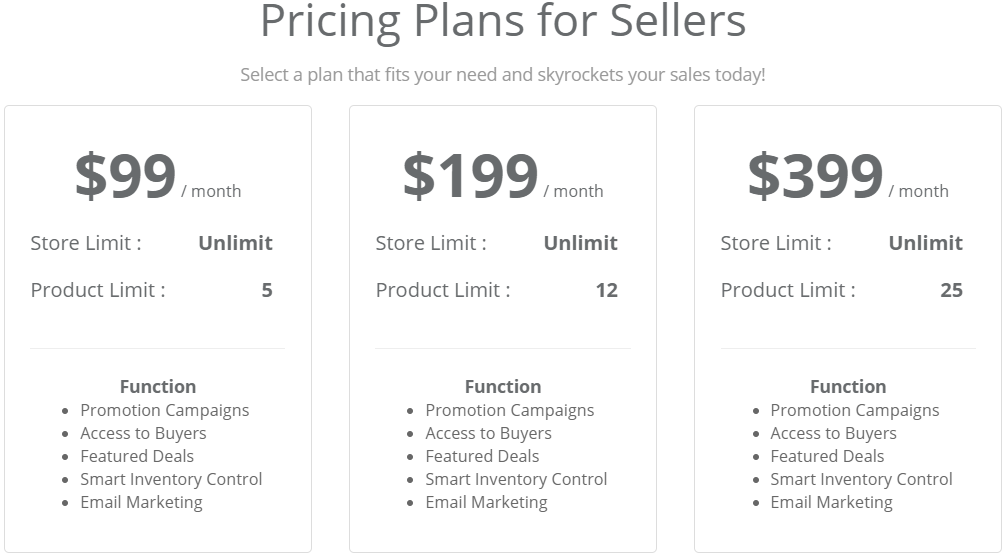Click Promotion Campaigns in the $399 plan

(854, 411)
